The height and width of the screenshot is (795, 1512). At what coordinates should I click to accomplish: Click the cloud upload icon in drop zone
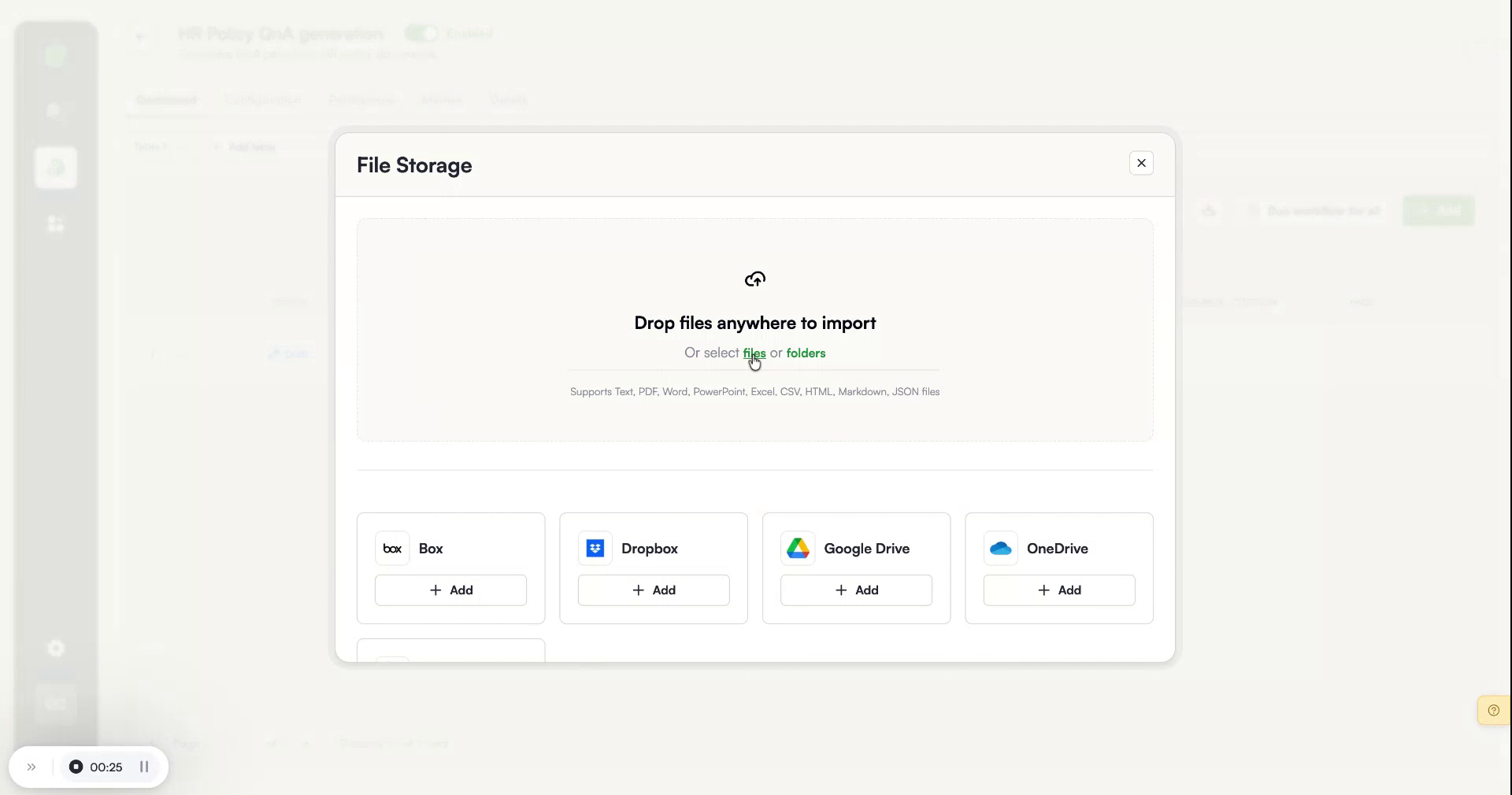[x=754, y=279]
